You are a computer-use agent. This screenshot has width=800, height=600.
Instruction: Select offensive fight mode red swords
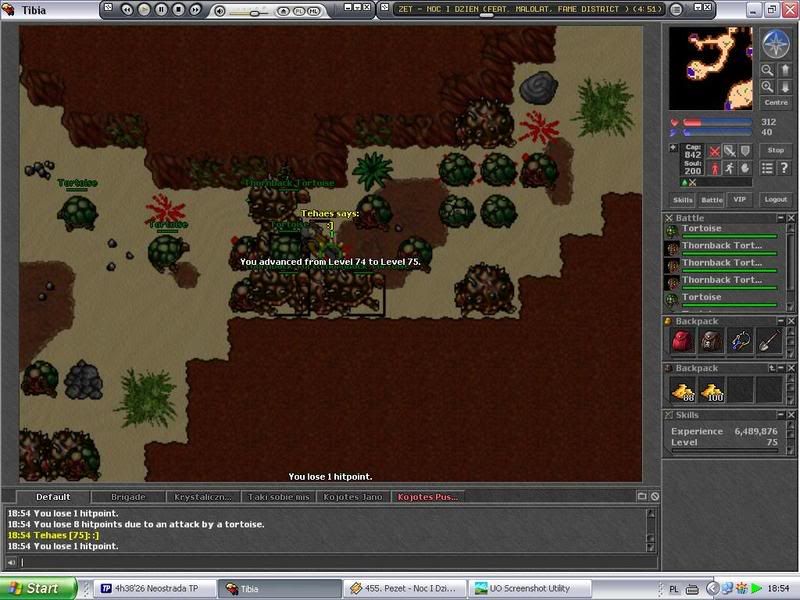coord(715,152)
